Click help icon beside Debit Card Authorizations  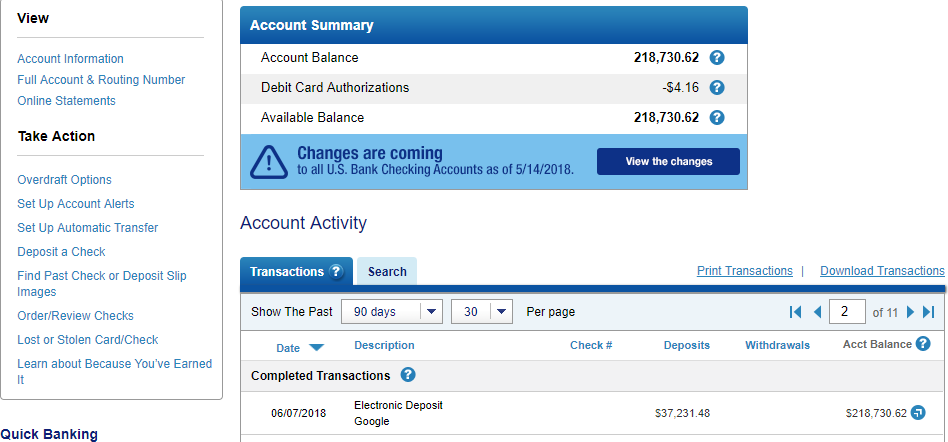[716, 88]
